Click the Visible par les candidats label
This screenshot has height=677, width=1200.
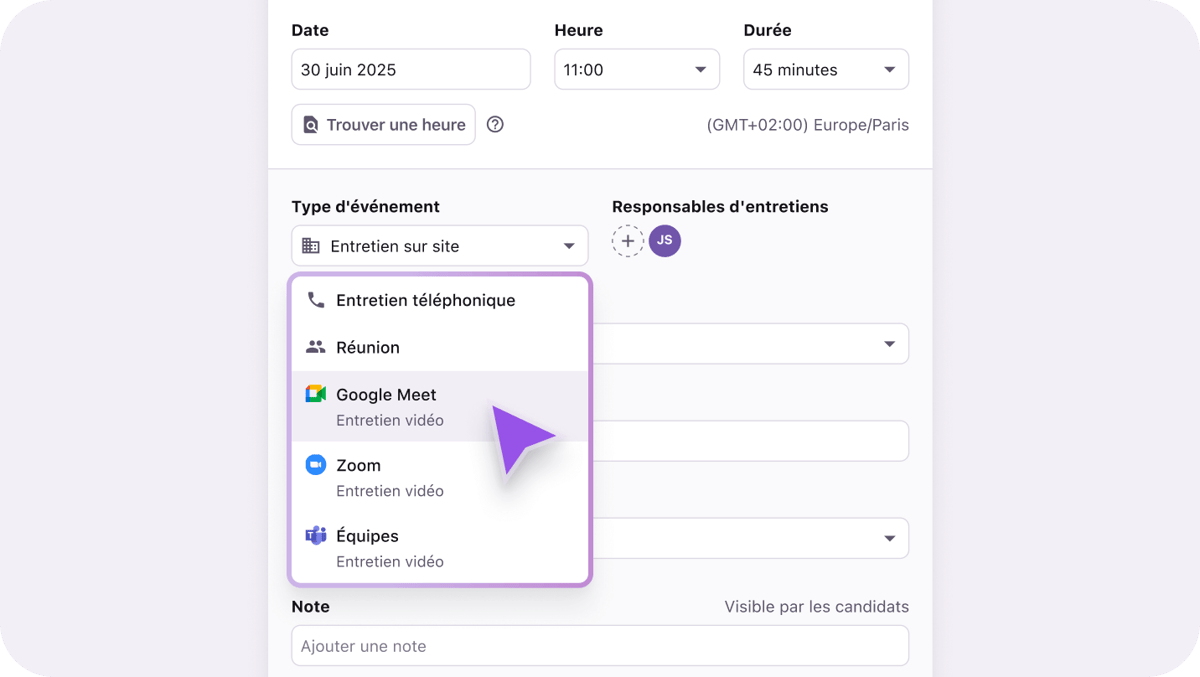pos(816,606)
